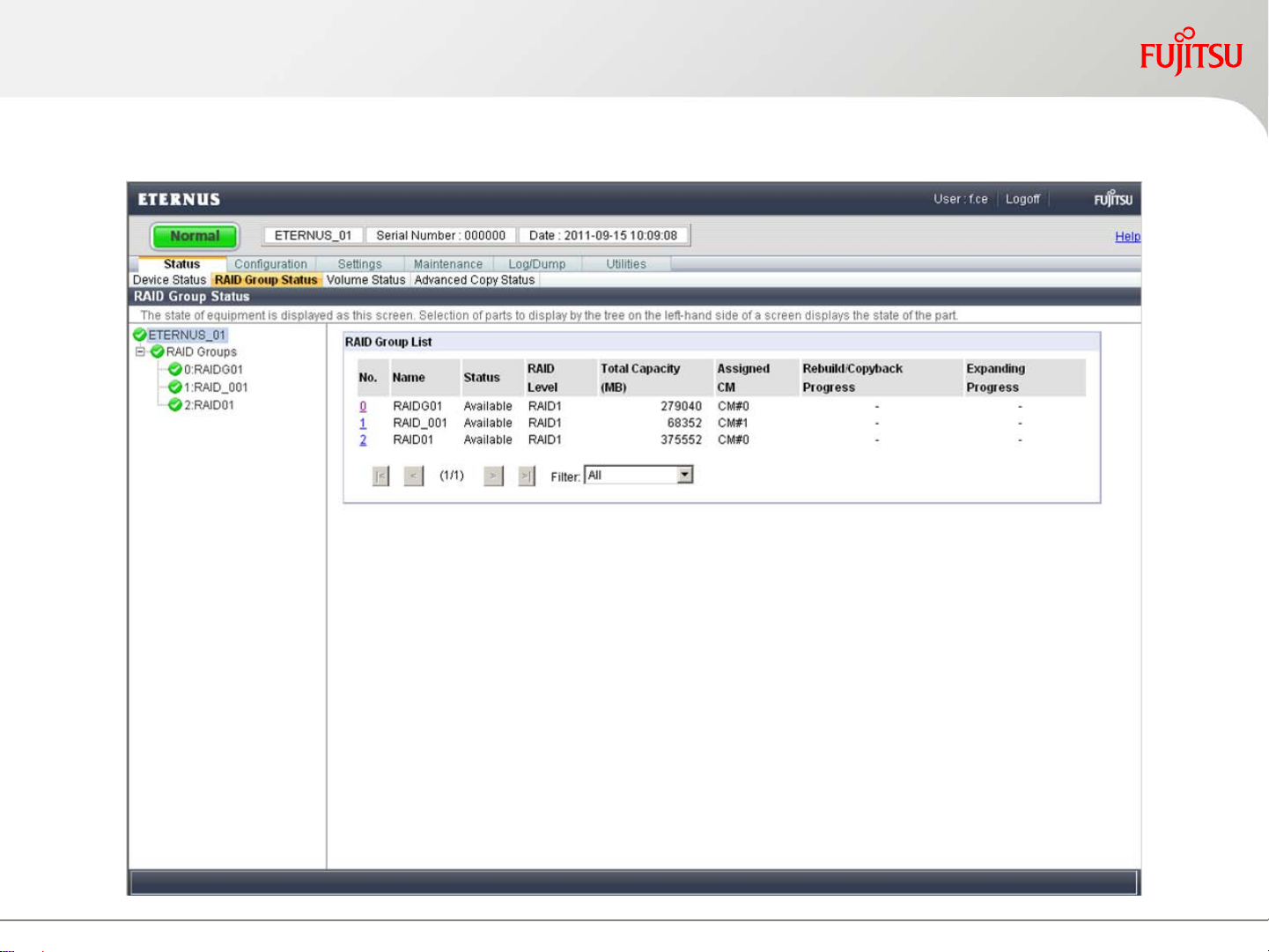Select Device Status sub-tab
The height and width of the screenshot is (952, 1269).
point(169,280)
